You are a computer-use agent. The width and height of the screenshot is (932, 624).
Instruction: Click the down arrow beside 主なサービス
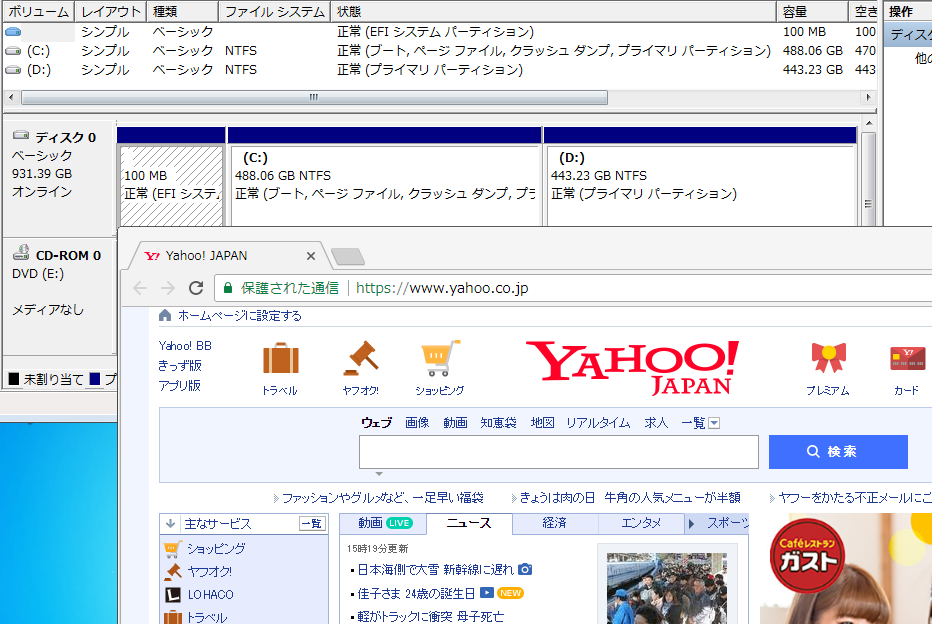coord(171,524)
